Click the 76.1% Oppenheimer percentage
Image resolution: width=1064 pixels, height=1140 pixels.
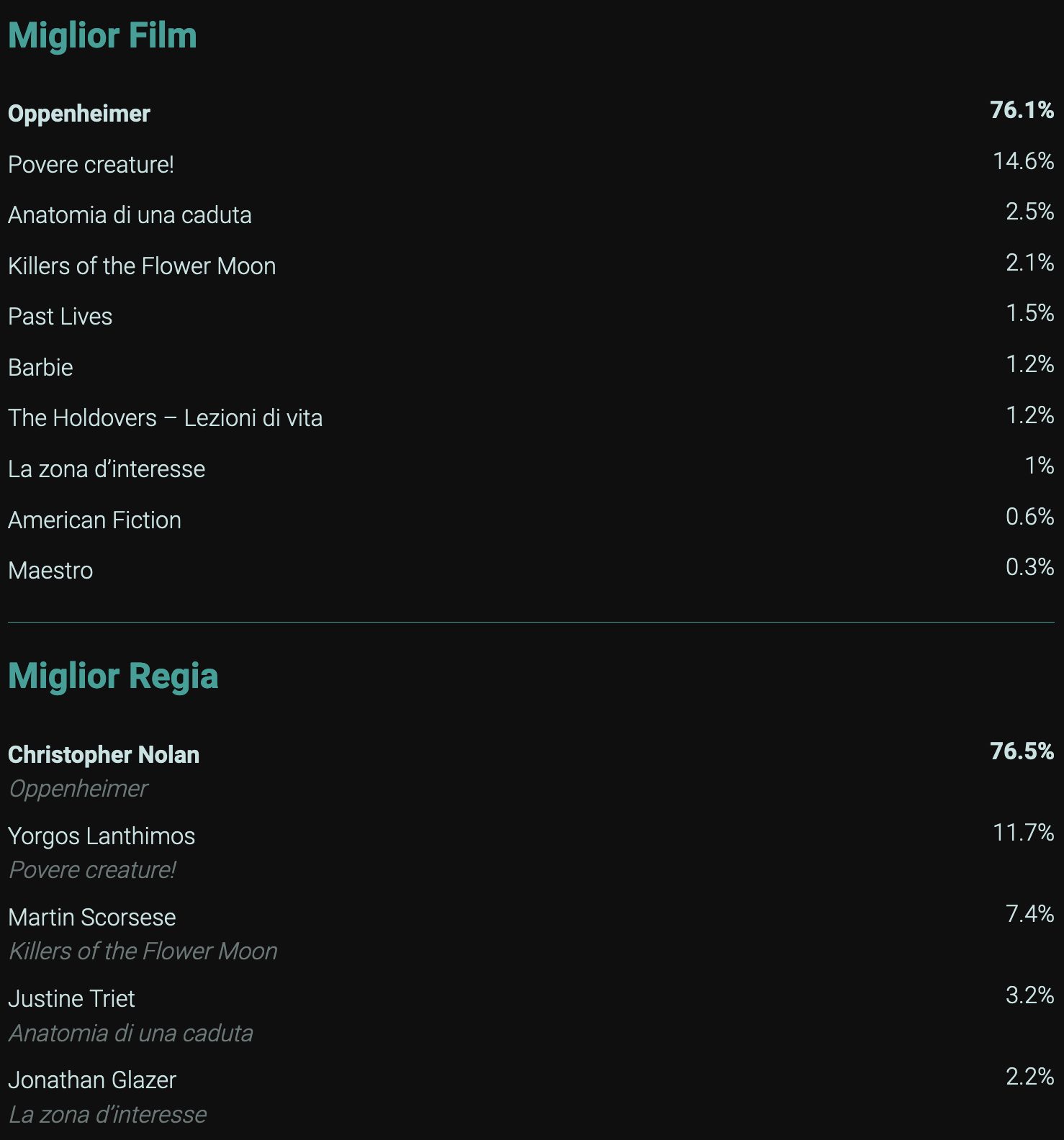tap(1022, 110)
